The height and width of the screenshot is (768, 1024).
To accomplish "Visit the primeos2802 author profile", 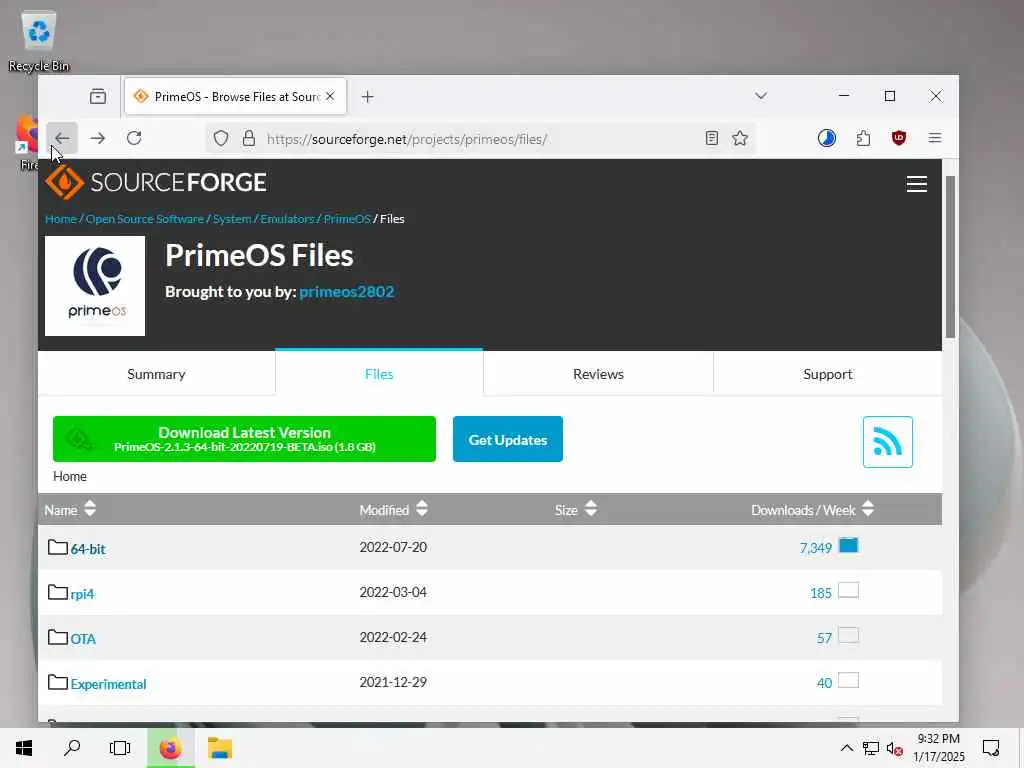I will tap(347, 291).
